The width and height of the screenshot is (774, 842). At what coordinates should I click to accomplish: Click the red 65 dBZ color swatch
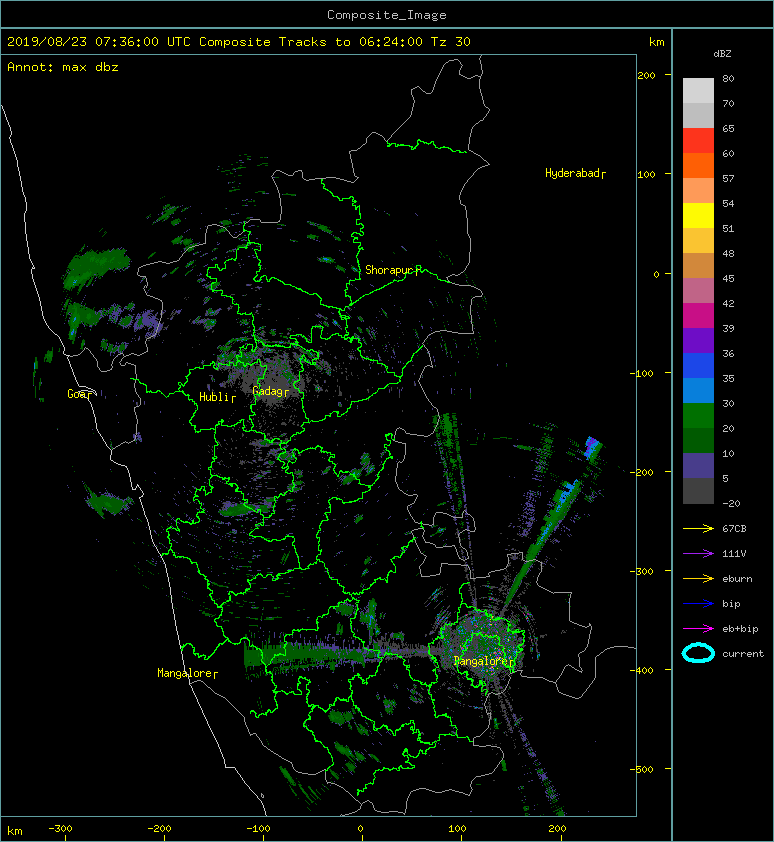(x=698, y=140)
